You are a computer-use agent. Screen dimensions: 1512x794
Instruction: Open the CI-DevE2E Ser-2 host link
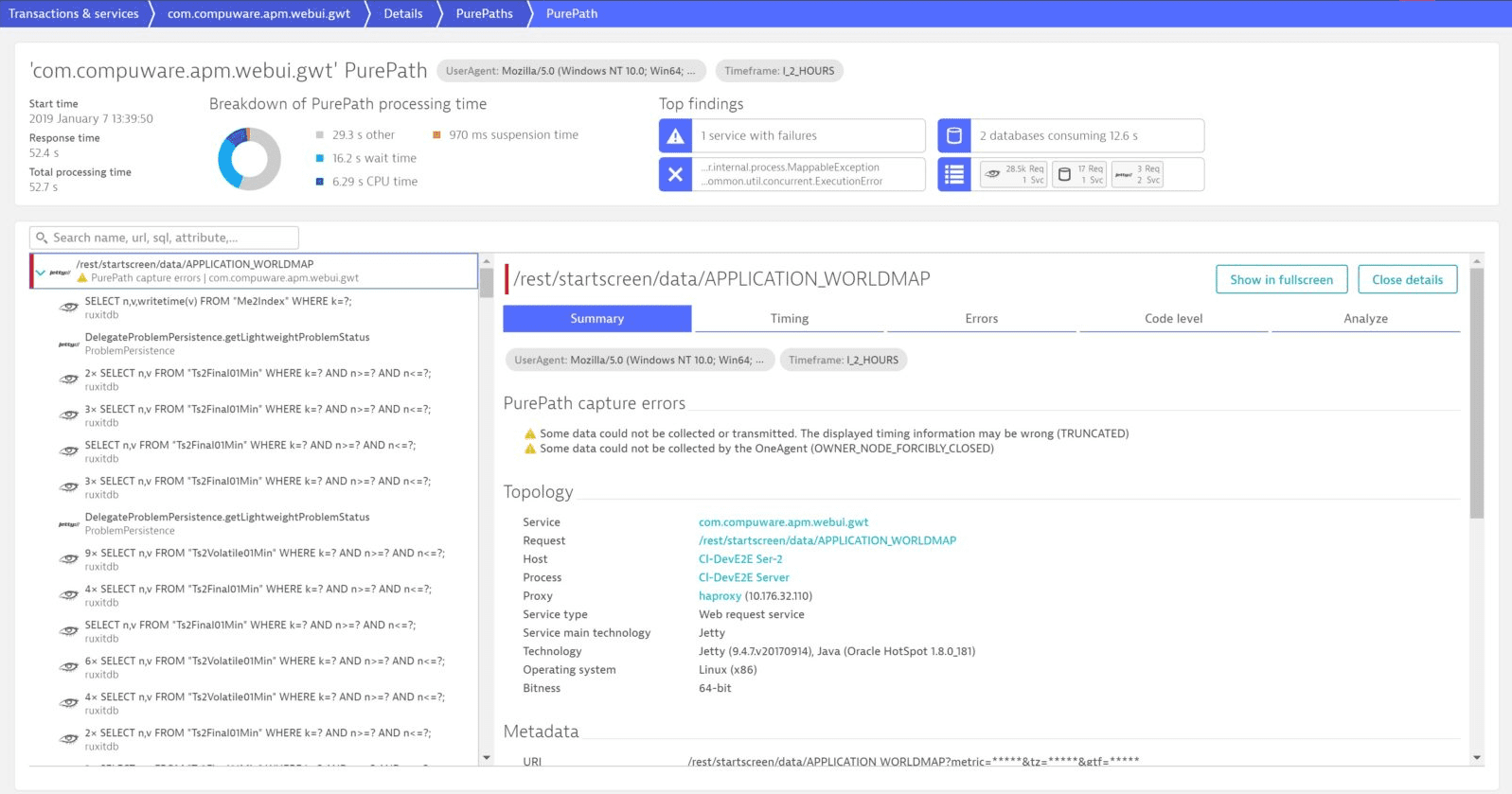point(740,559)
